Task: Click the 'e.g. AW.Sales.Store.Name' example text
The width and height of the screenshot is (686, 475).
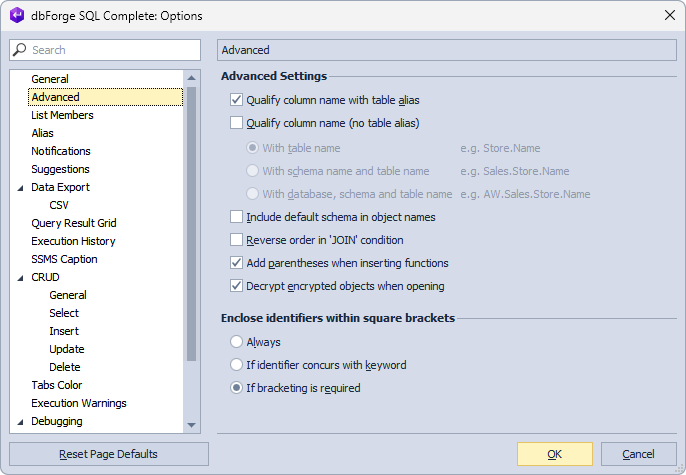Action: 525,194
